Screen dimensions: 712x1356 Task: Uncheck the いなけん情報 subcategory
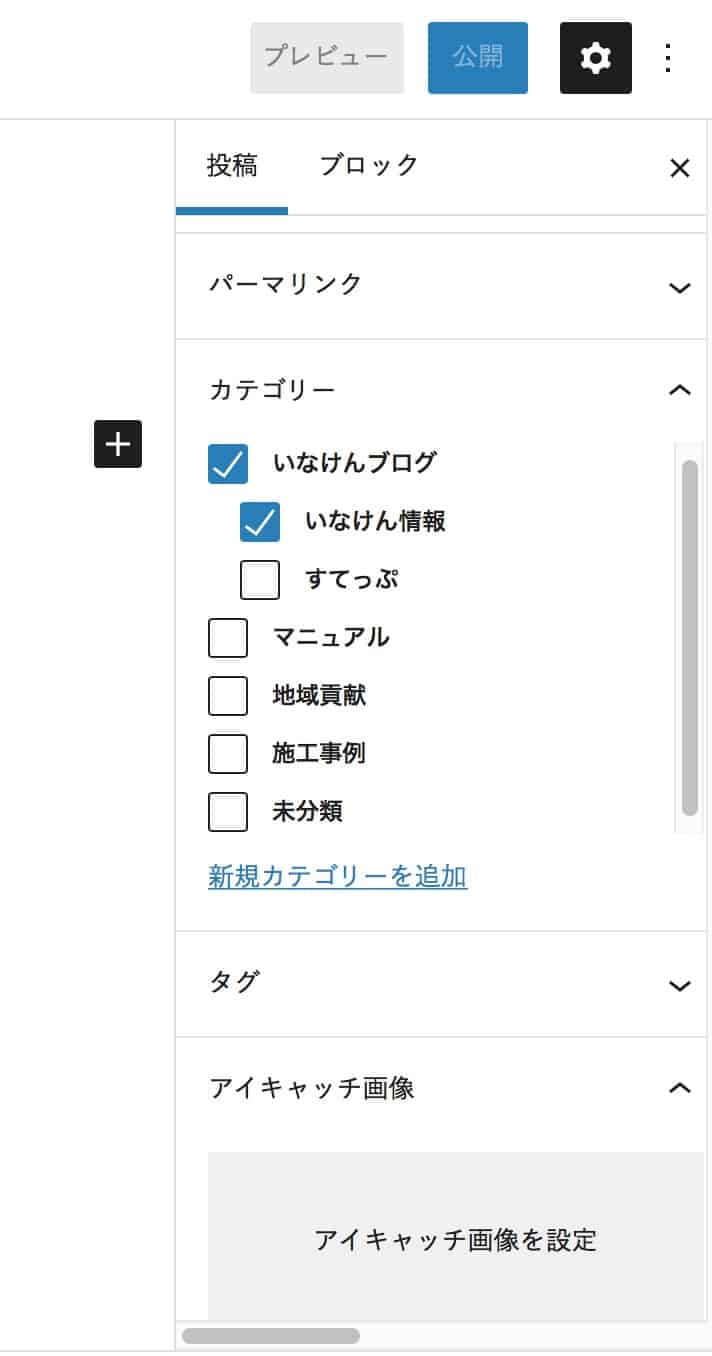tap(260, 522)
